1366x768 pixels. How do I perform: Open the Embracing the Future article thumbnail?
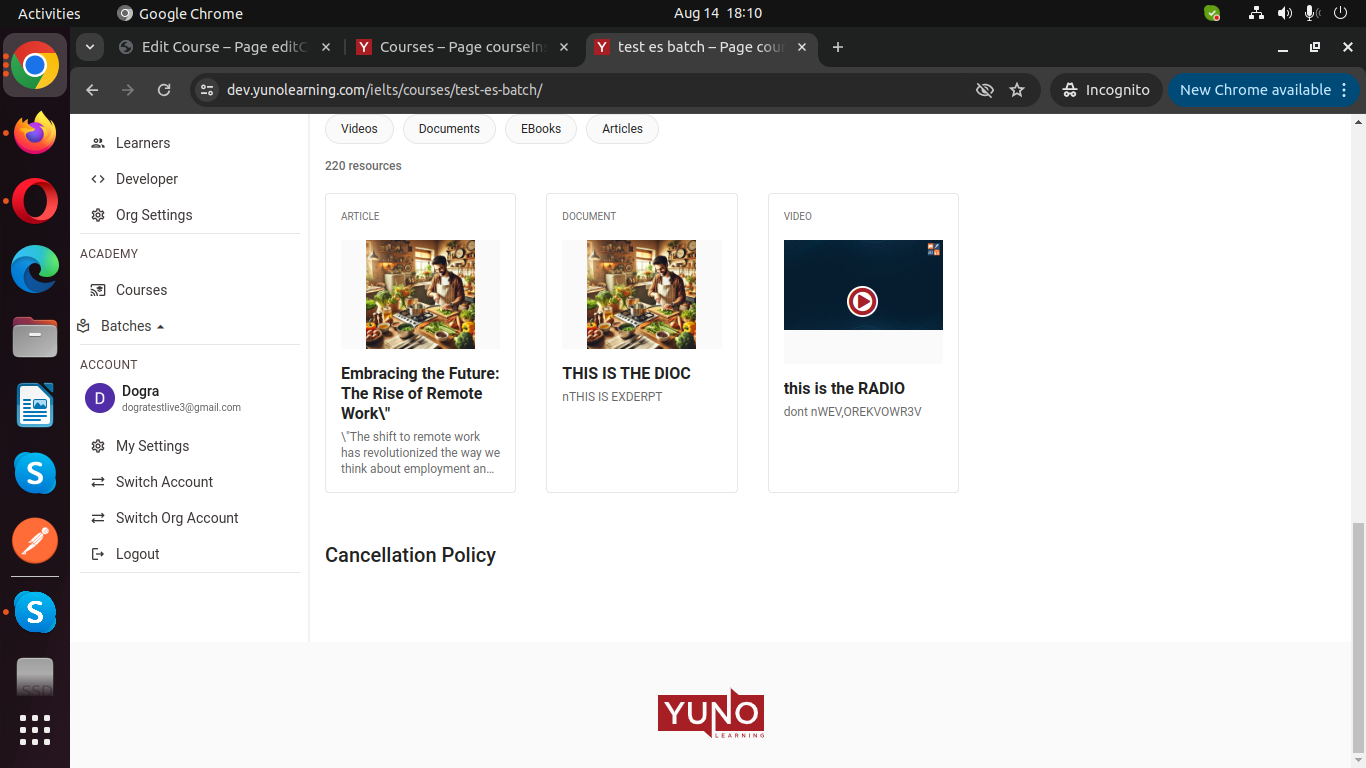(420, 294)
